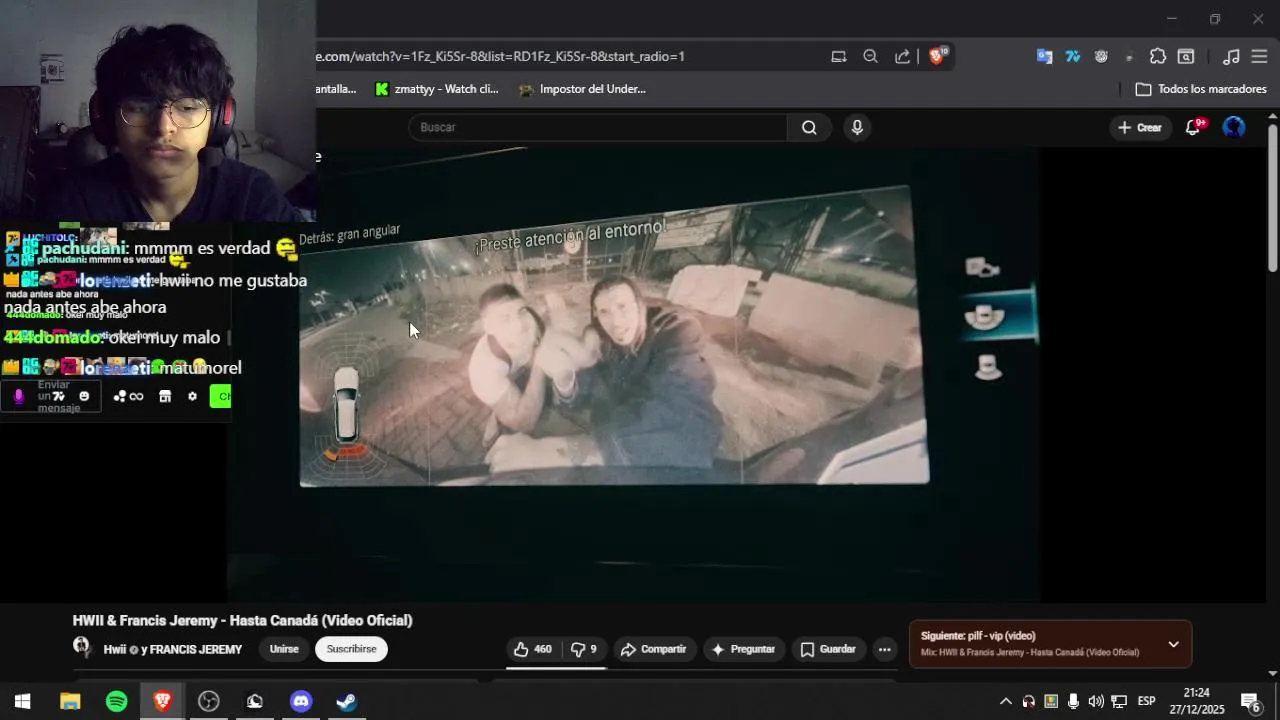This screenshot has height=720, width=1280.
Task: Open the zmattyy Watch cli bookmark
Action: [x=436, y=89]
